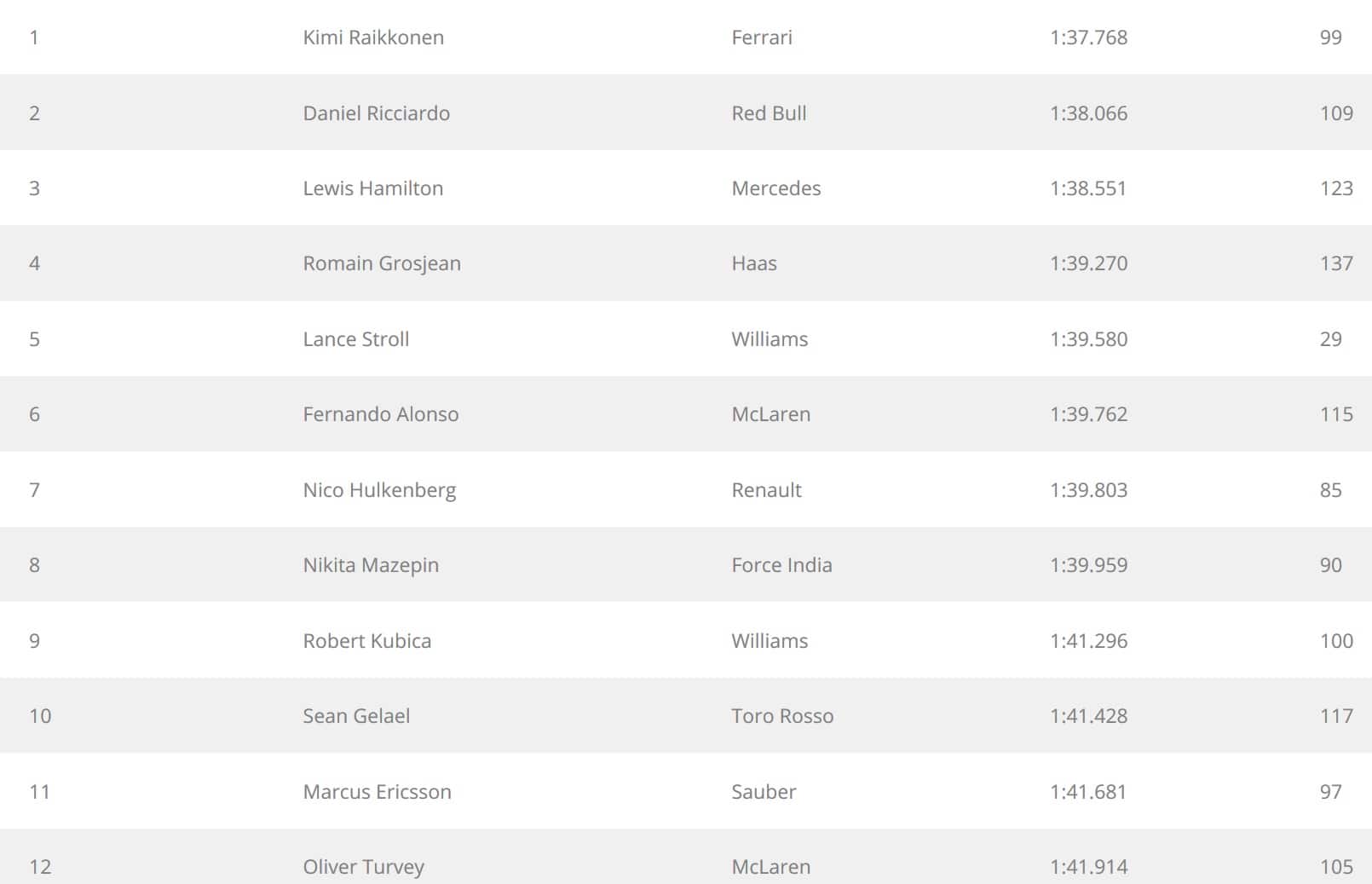Screen dimensions: 1372x884
Task: Select Oliver Turvey in row 12
Action: click(364, 867)
